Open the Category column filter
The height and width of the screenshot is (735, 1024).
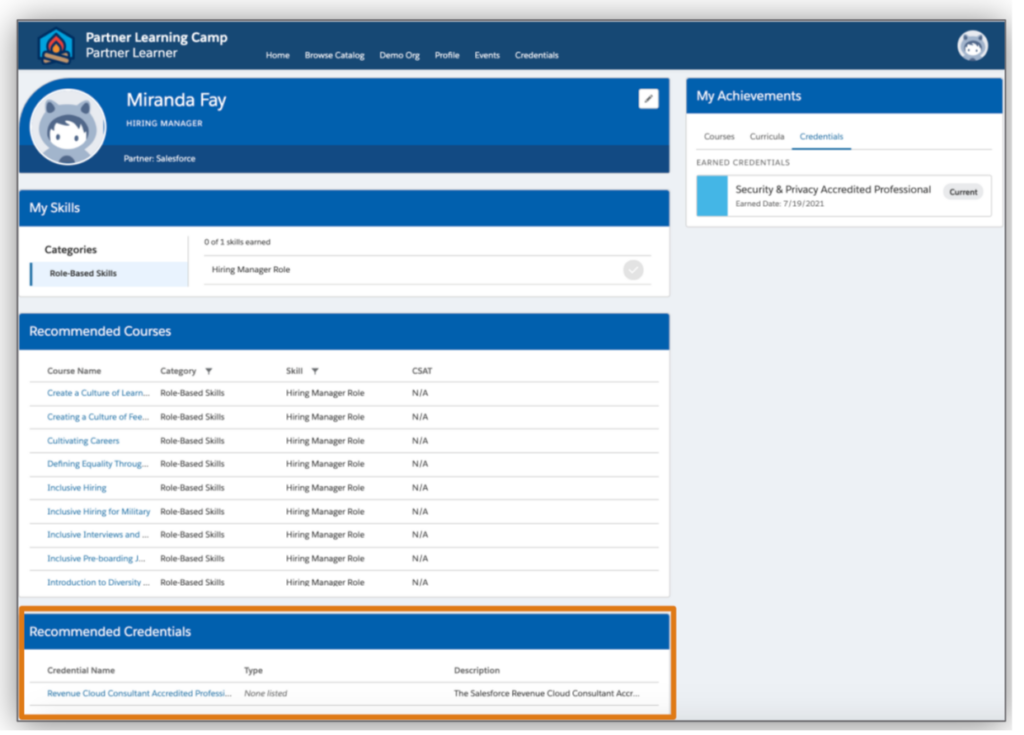tap(208, 371)
